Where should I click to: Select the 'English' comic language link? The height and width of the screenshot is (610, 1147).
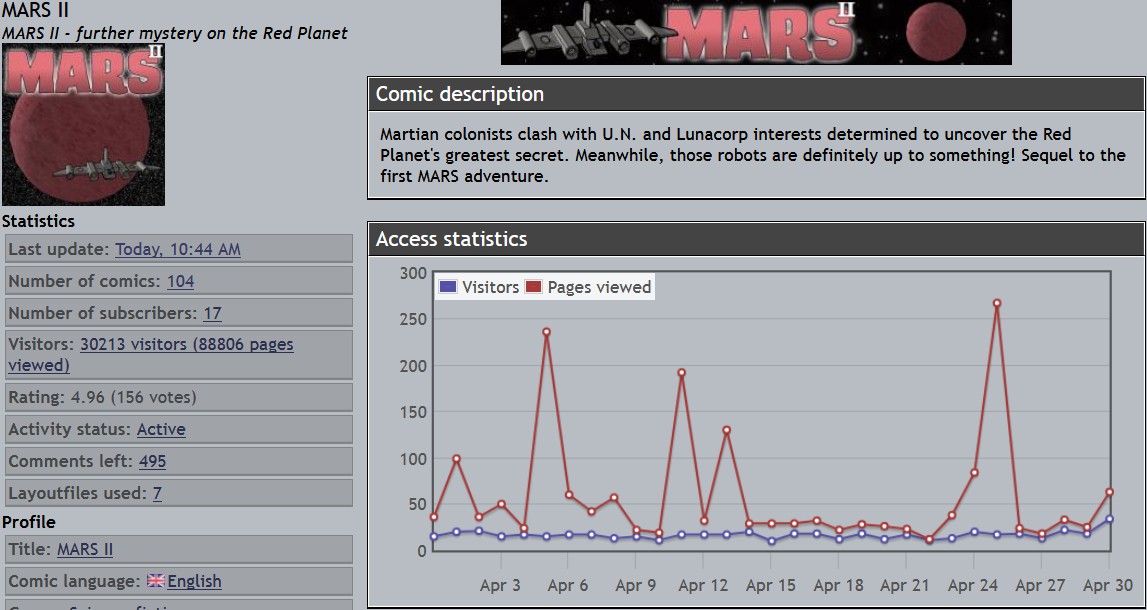(194, 581)
